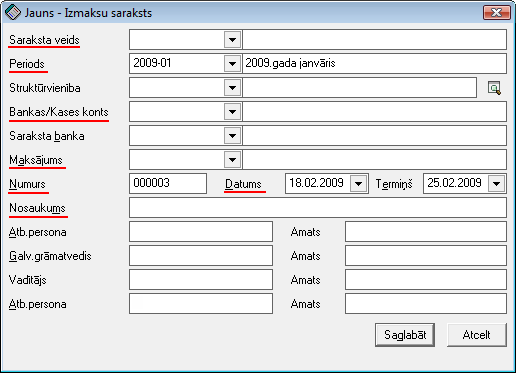Click the Saglabāt button

[x=405, y=335]
